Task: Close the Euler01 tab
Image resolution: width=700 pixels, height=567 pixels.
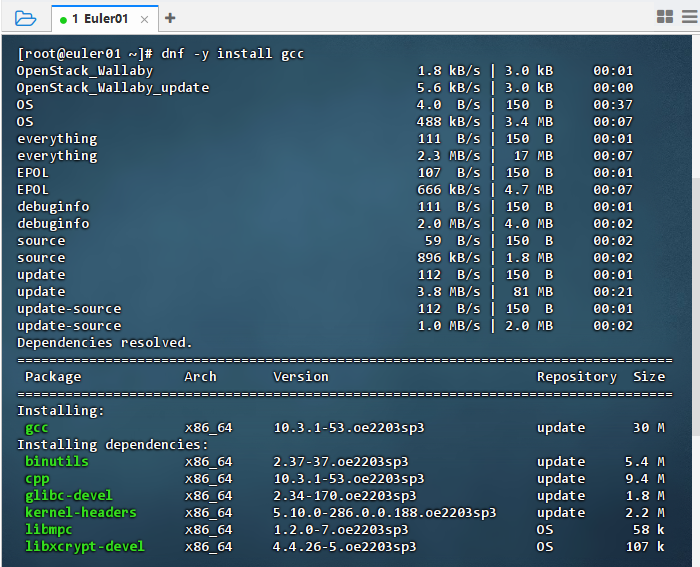Action: click(144, 18)
